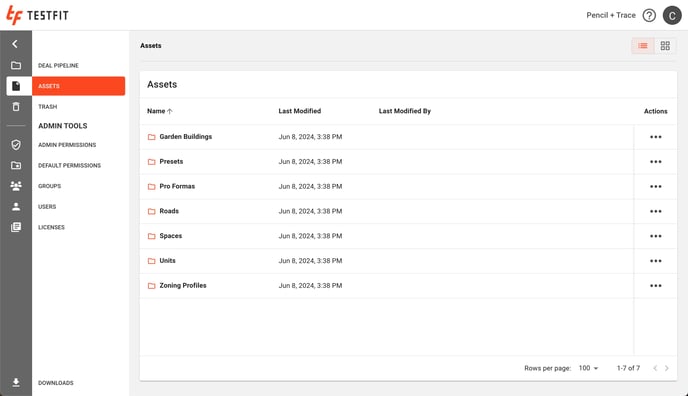Open the help question mark icon
The width and height of the screenshot is (688, 396).
(649, 15)
